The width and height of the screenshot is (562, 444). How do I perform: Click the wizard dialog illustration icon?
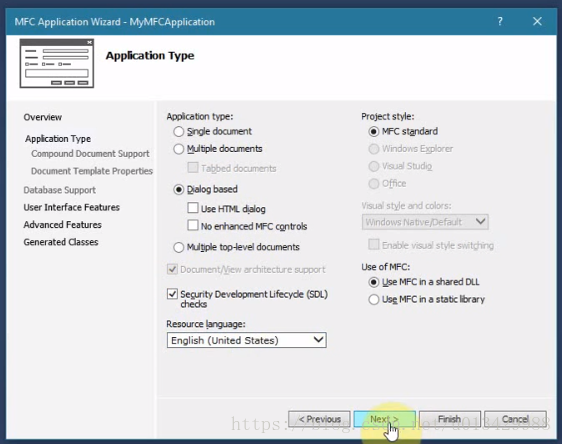(57, 63)
